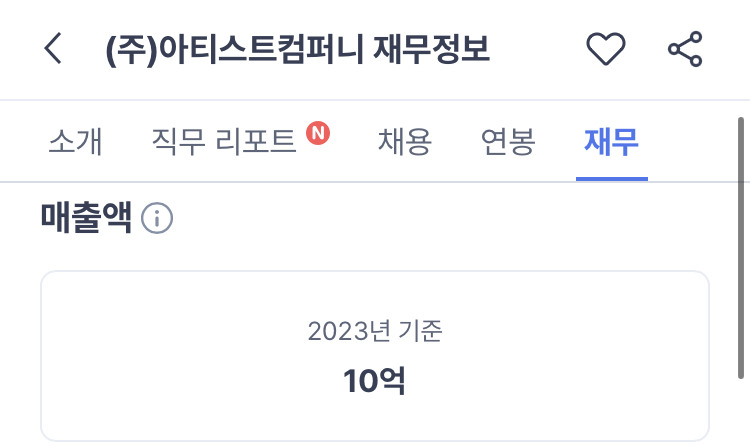
Task: Favorite the company with the heart icon
Action: pos(605,50)
